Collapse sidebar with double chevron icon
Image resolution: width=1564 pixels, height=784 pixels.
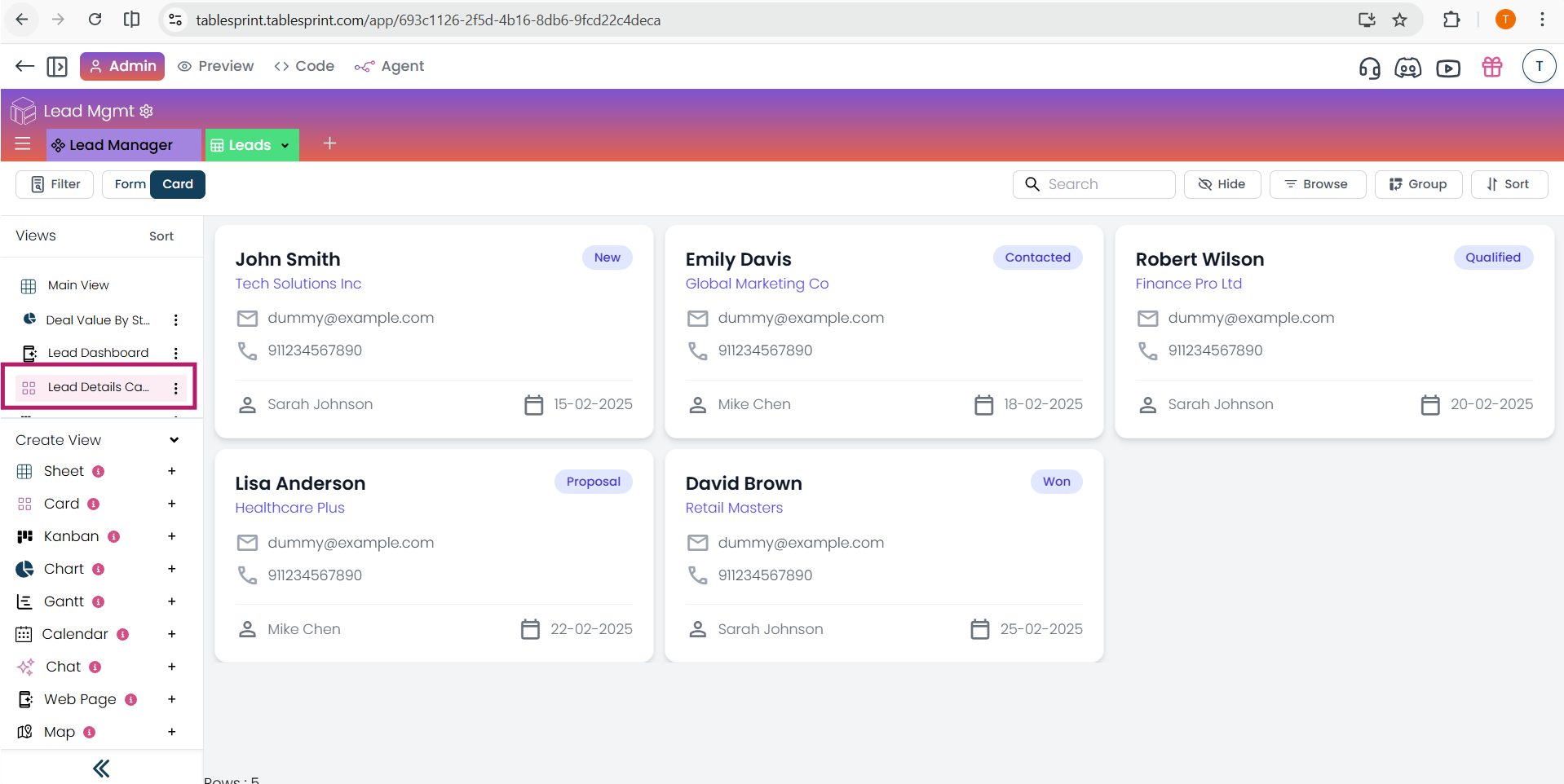tap(101, 768)
